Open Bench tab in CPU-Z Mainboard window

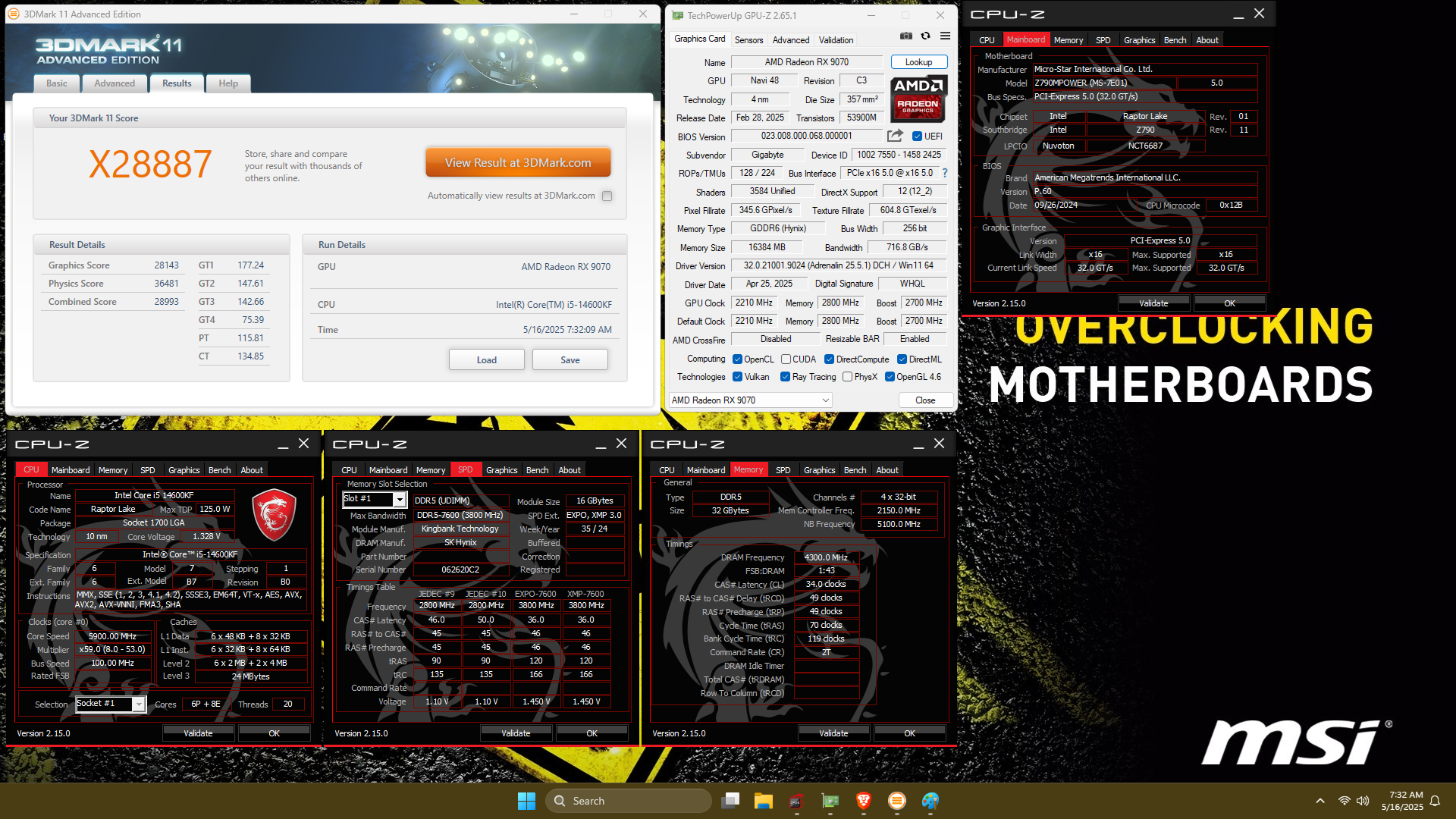point(1175,40)
